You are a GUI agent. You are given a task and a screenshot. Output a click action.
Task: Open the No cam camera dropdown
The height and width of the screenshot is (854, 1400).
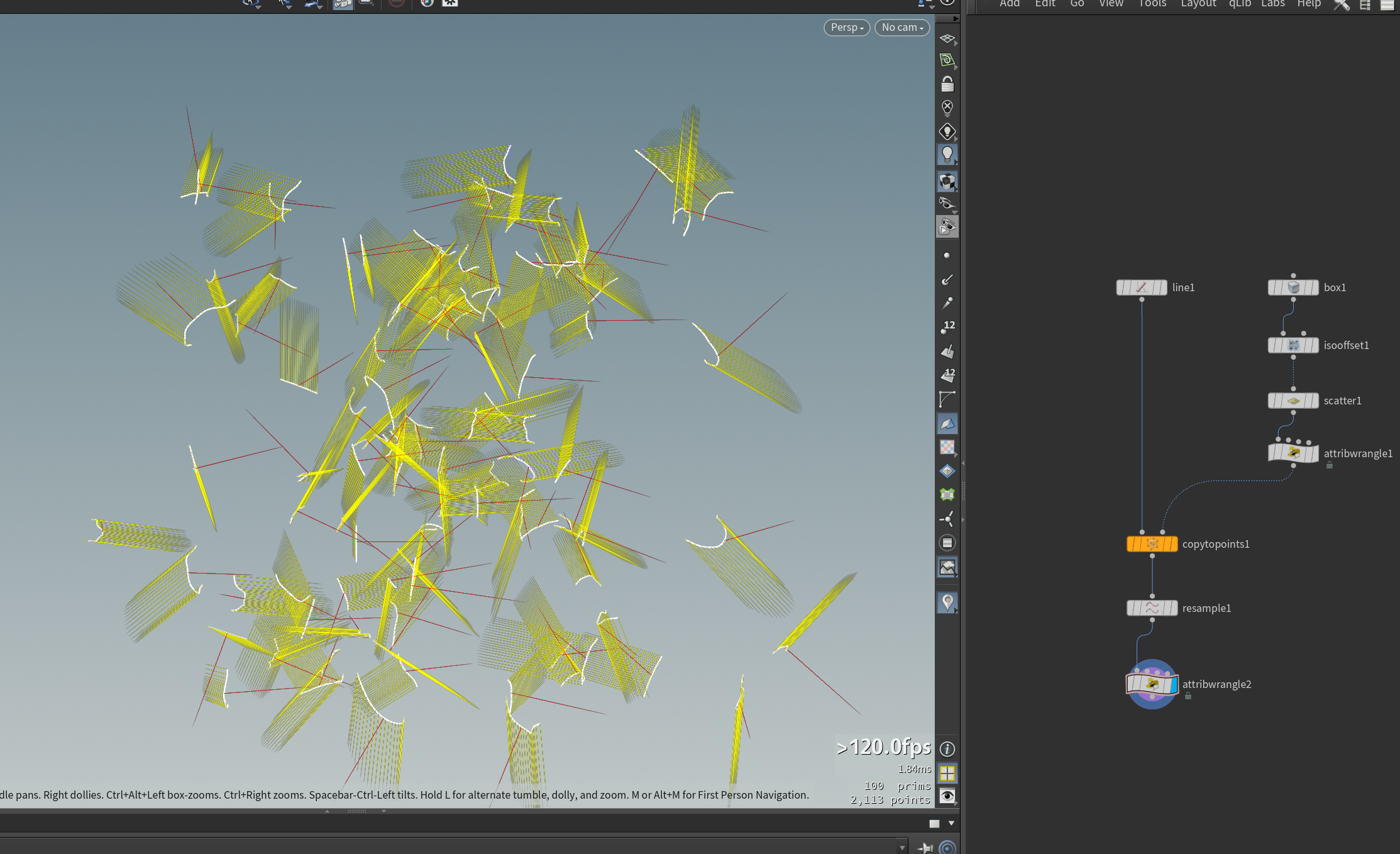coord(902,28)
